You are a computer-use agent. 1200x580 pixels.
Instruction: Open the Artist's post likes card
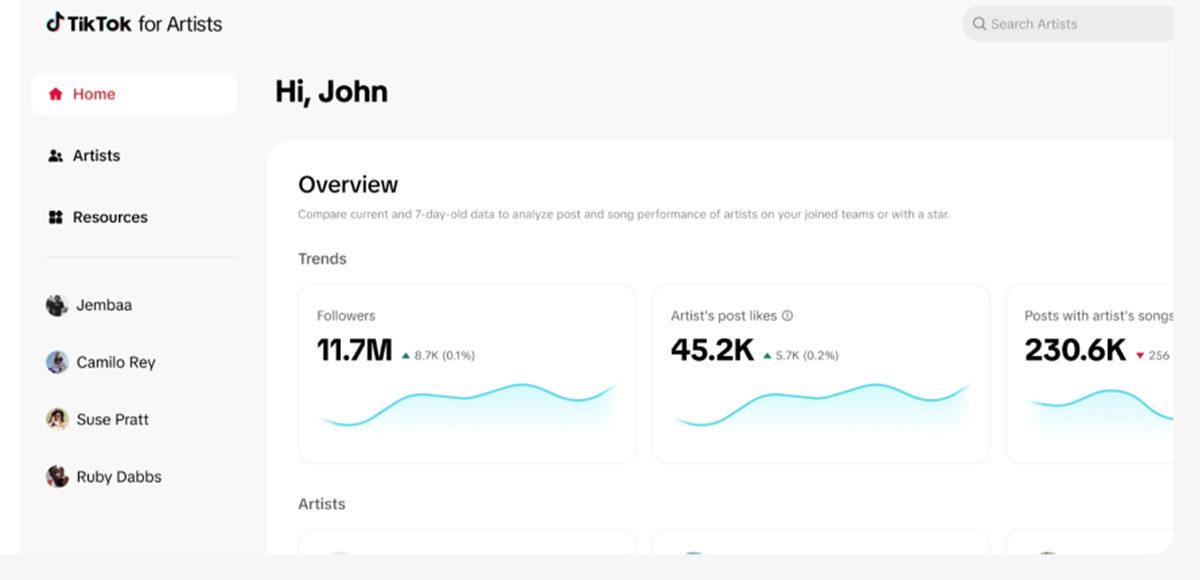820,372
